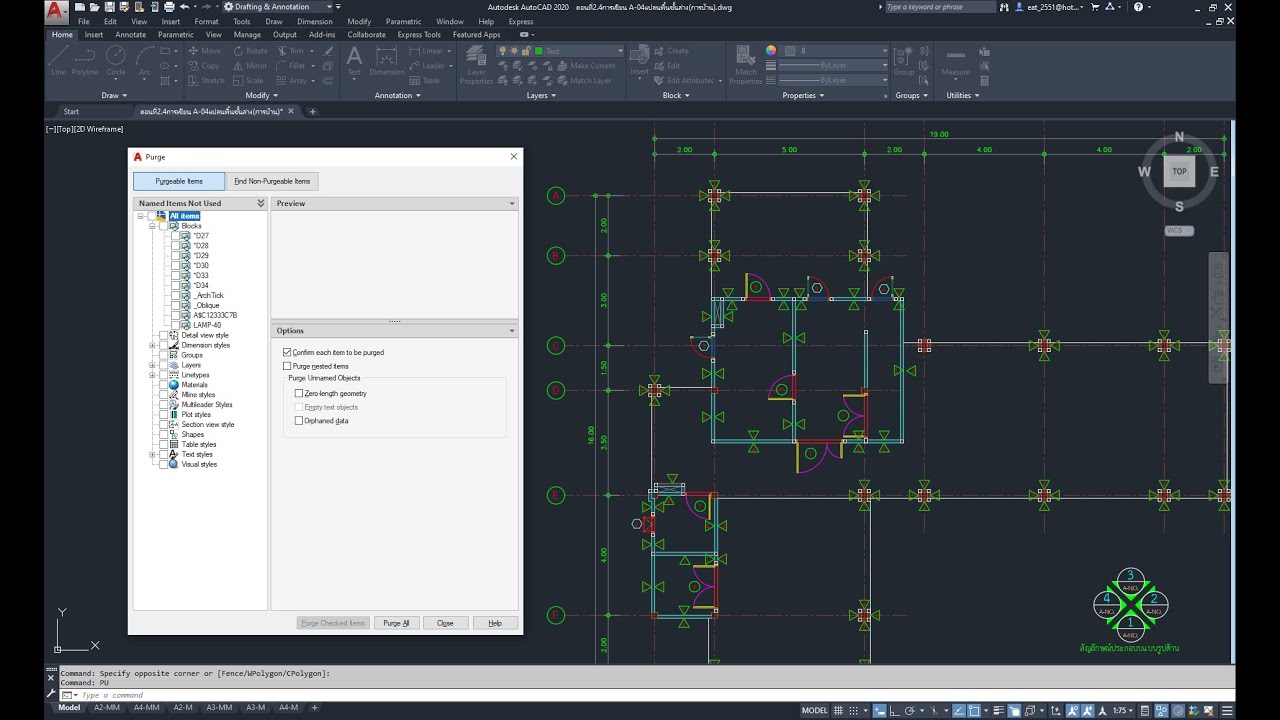1280x720 pixels.
Task: Switch to the A2-MM layout tab
Action: click(106, 707)
